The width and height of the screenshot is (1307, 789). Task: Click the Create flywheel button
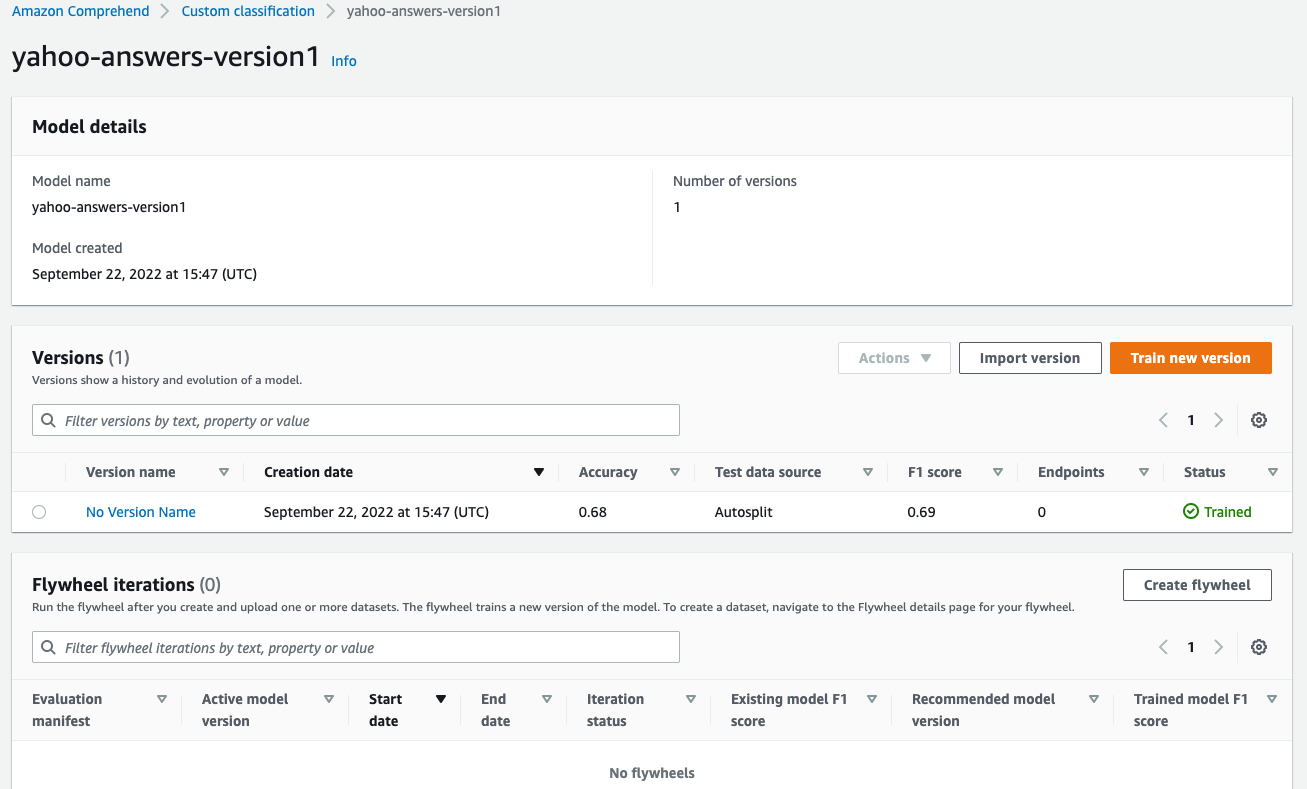click(x=1197, y=585)
